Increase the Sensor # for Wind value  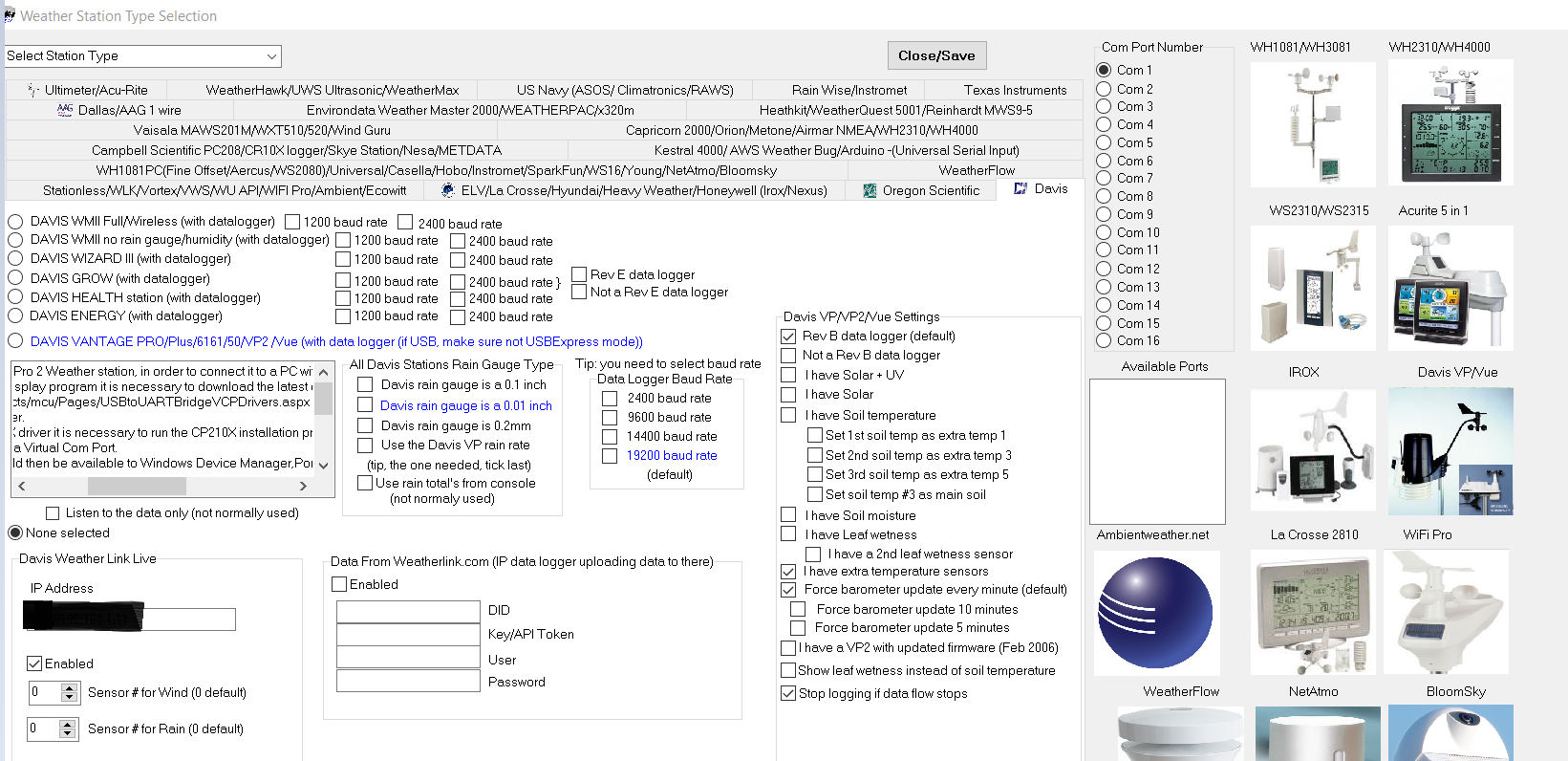click(69, 687)
